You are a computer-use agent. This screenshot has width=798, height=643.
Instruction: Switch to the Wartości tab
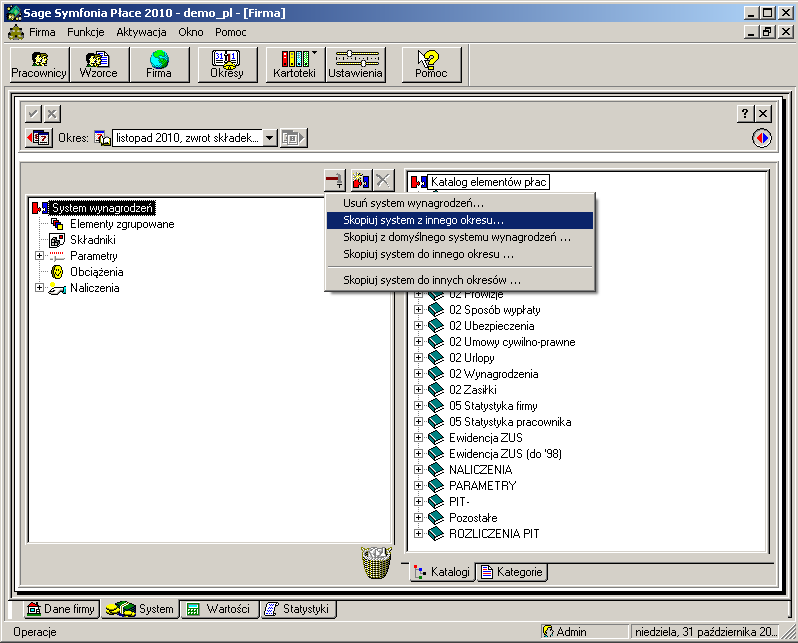(219, 609)
